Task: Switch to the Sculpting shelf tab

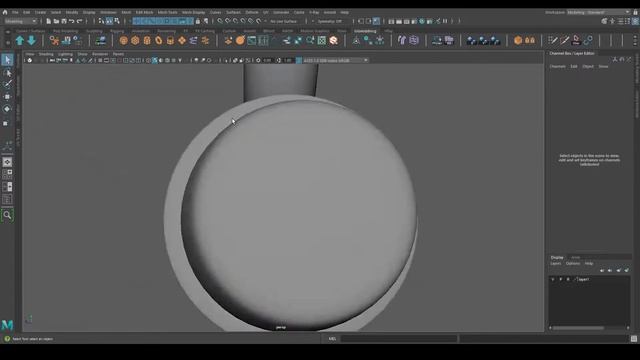Action: coord(94,31)
